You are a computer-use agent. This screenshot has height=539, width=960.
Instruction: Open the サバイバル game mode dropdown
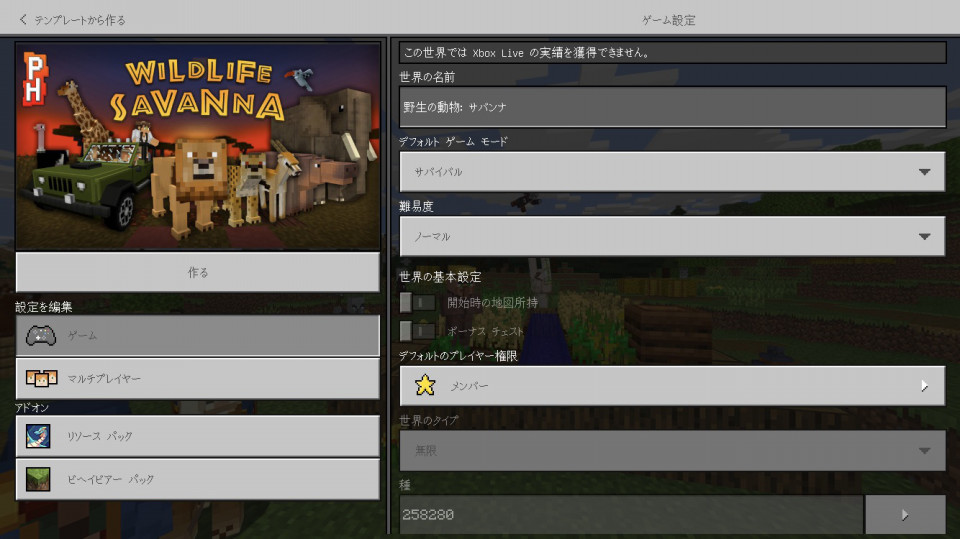click(672, 172)
